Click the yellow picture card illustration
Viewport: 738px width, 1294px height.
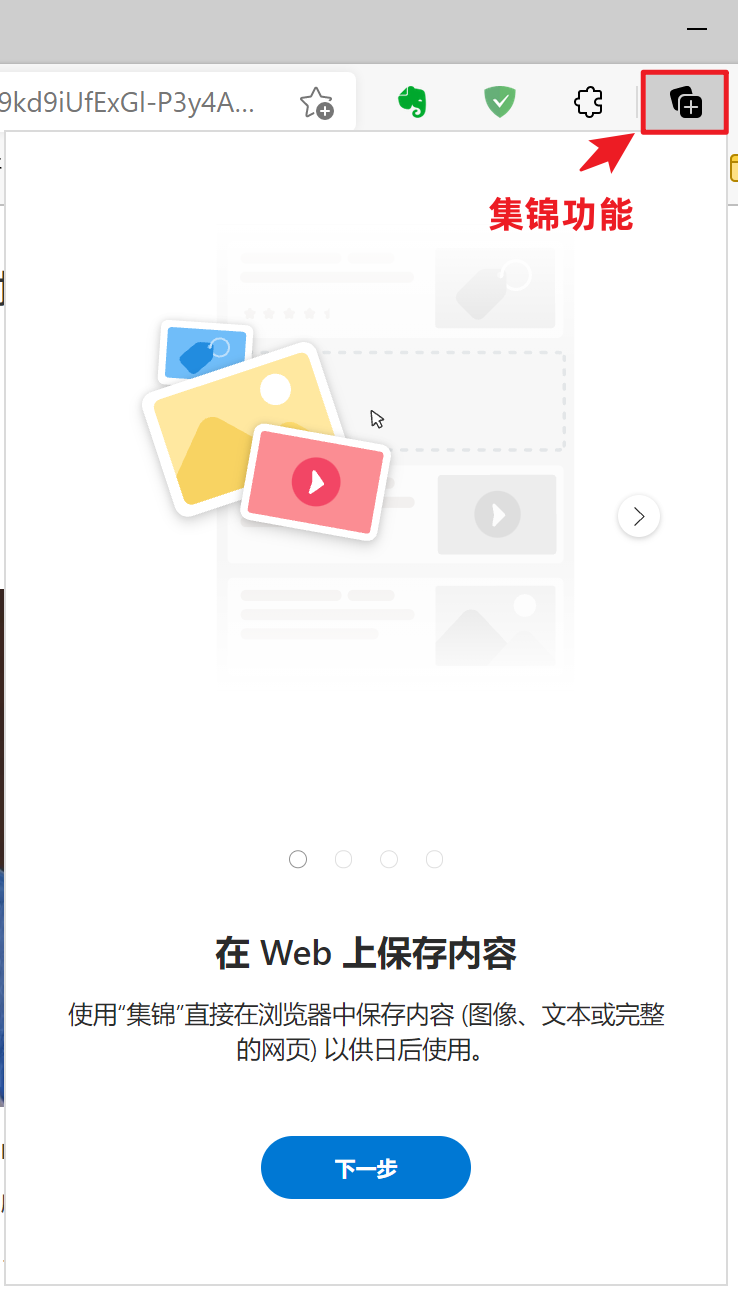click(237, 428)
